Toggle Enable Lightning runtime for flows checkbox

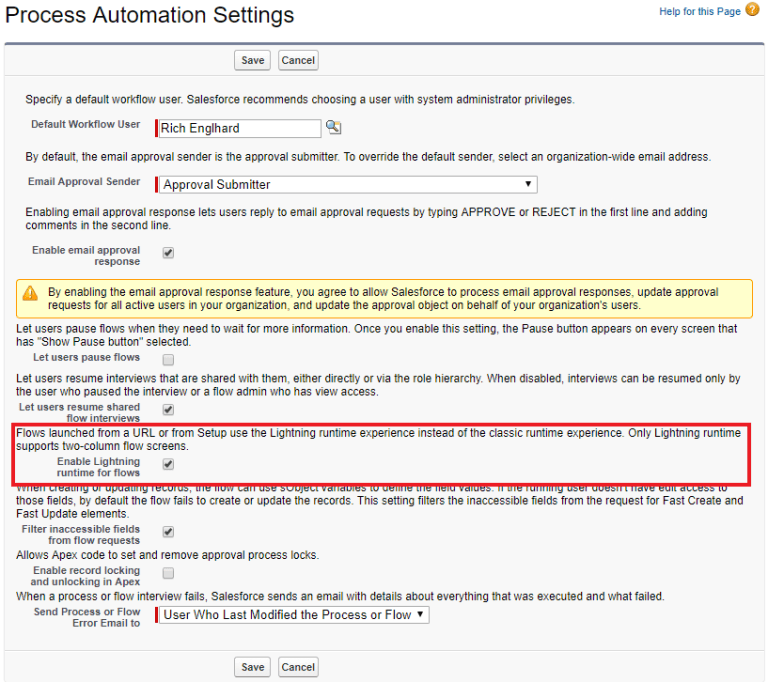[x=168, y=464]
